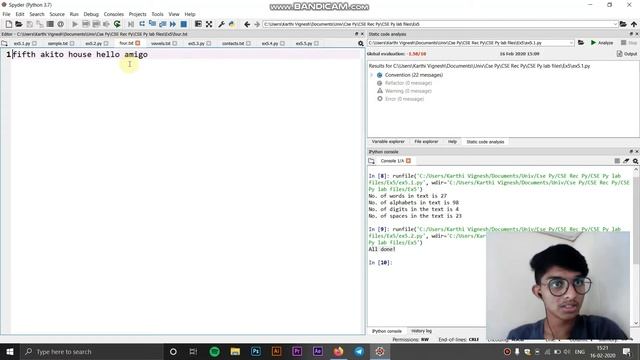The width and height of the screenshot is (640, 360).
Task: Re-run the last script with the green circular arrow
Action: 117,24
